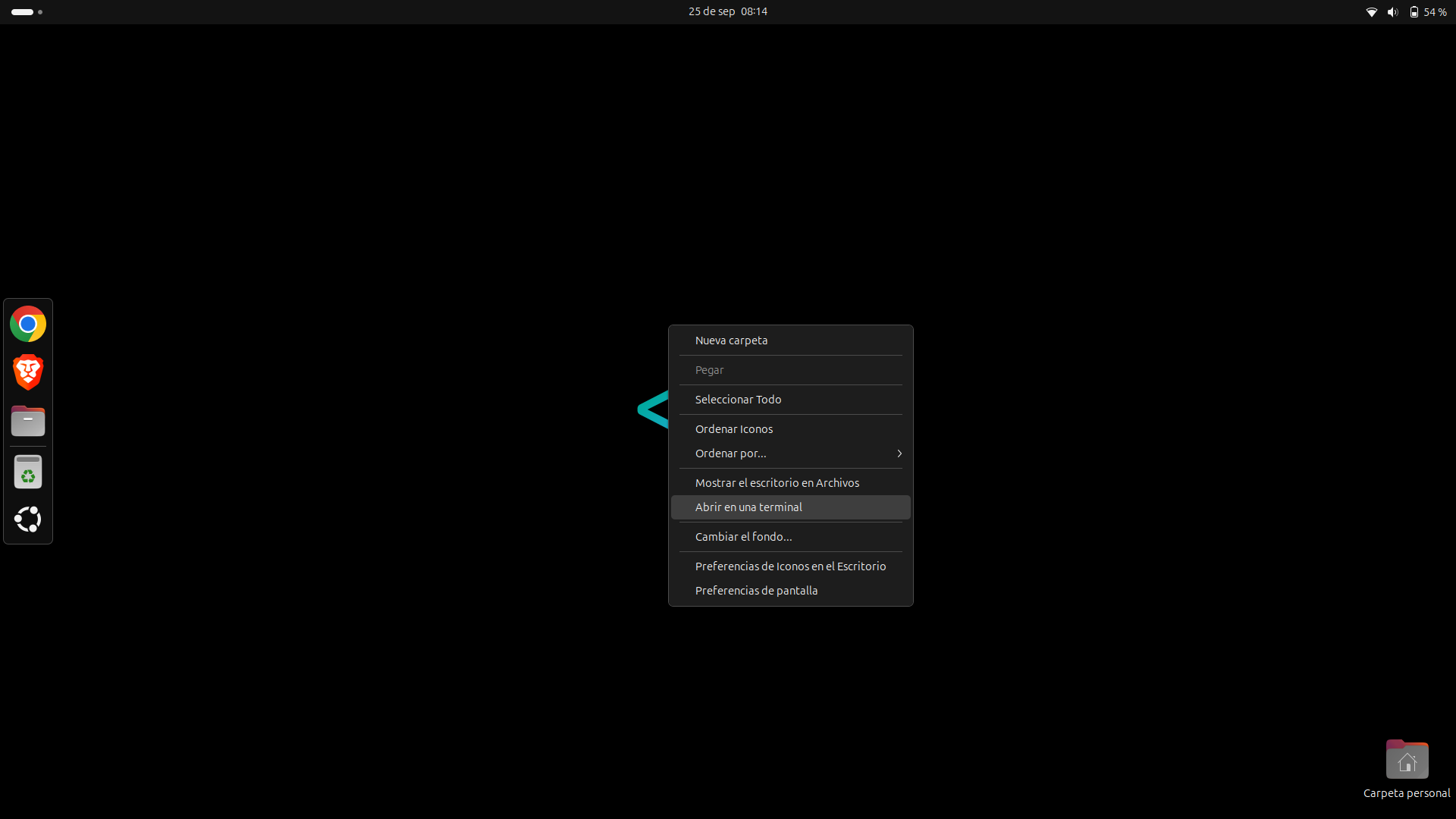Open Brave browser from the dock
Image resolution: width=1456 pixels, height=819 pixels.
(28, 372)
